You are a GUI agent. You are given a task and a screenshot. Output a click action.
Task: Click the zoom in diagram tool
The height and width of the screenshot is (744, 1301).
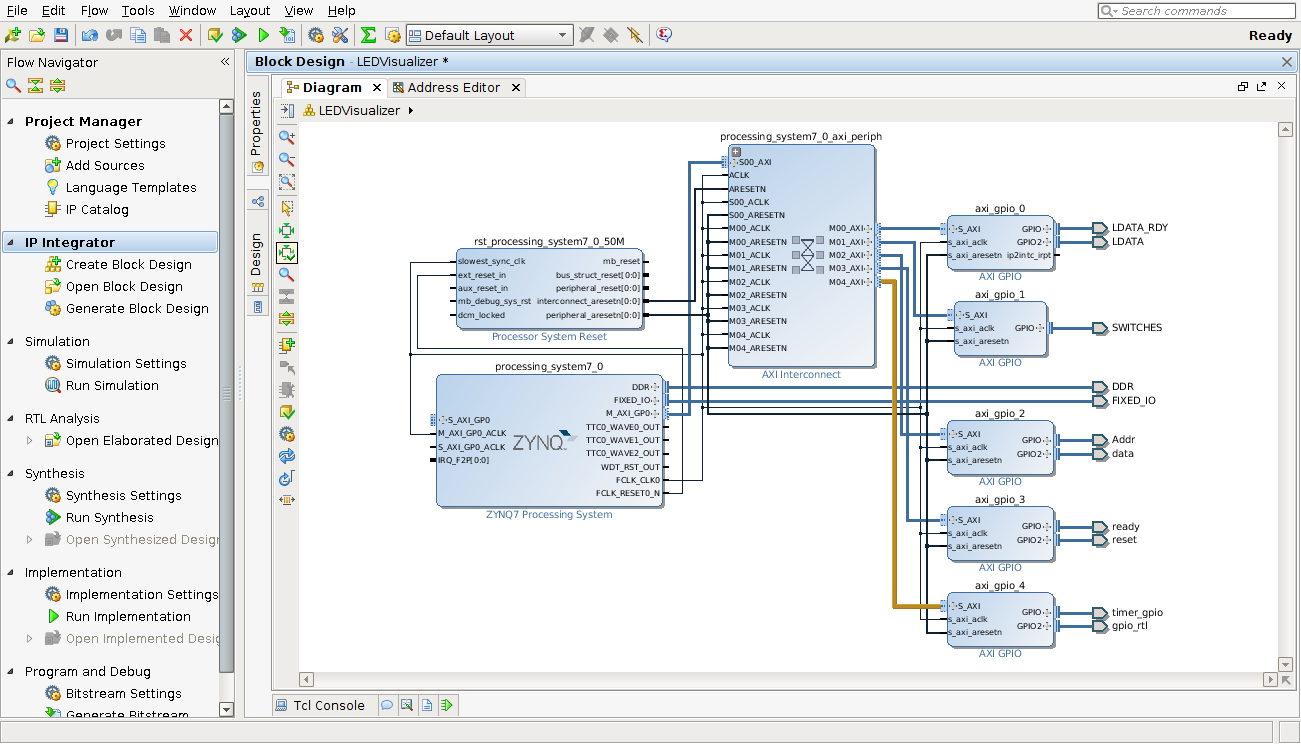tap(287, 137)
